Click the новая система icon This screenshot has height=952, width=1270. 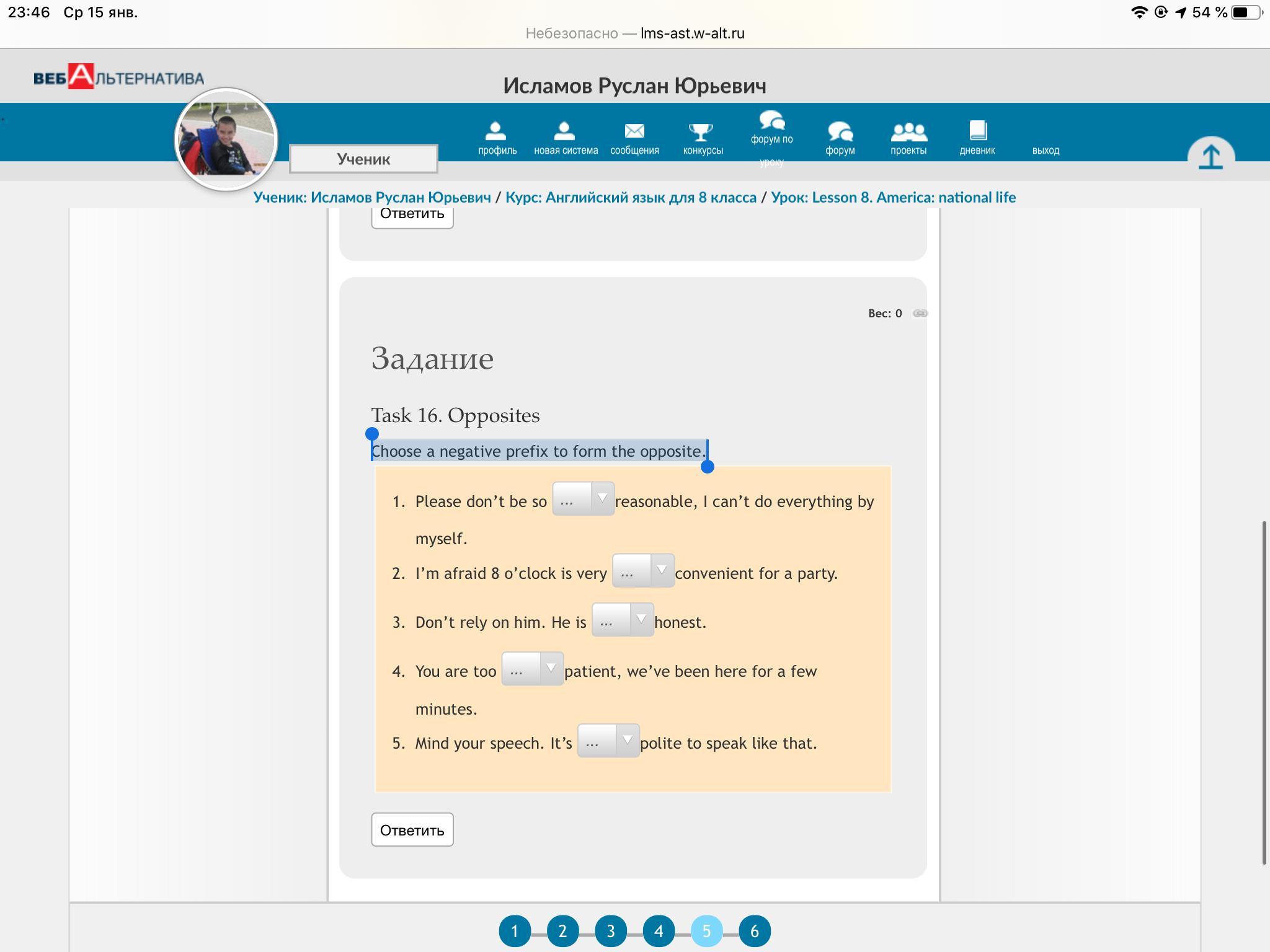pos(565,131)
